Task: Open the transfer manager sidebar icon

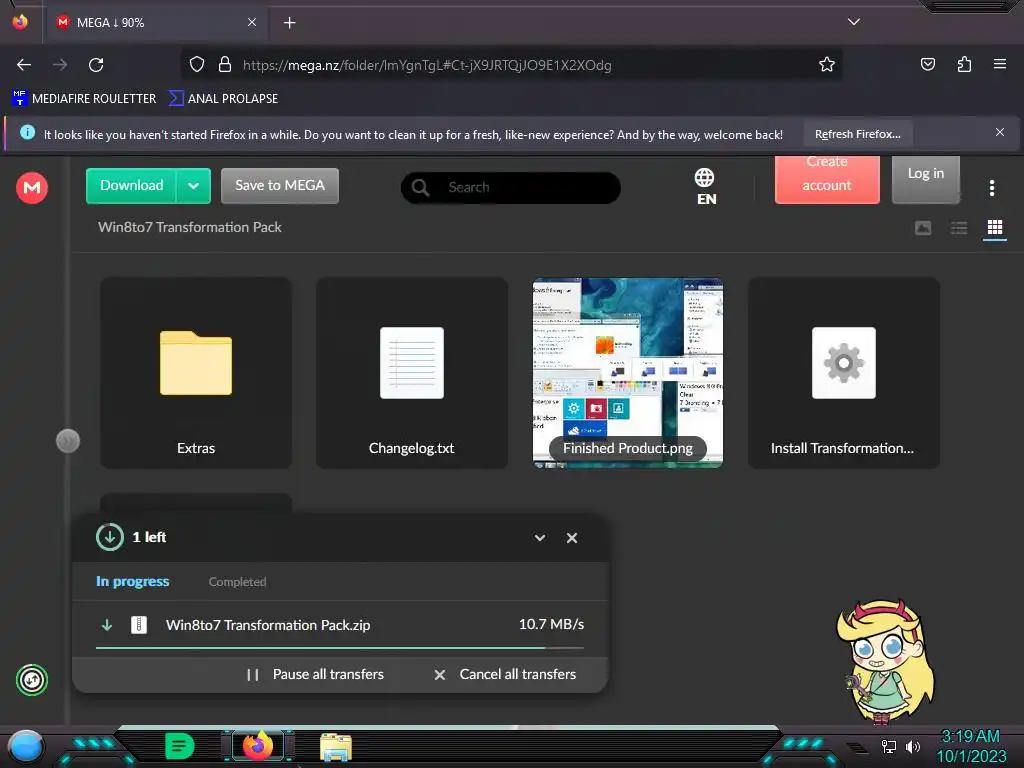Action: click(x=31, y=680)
